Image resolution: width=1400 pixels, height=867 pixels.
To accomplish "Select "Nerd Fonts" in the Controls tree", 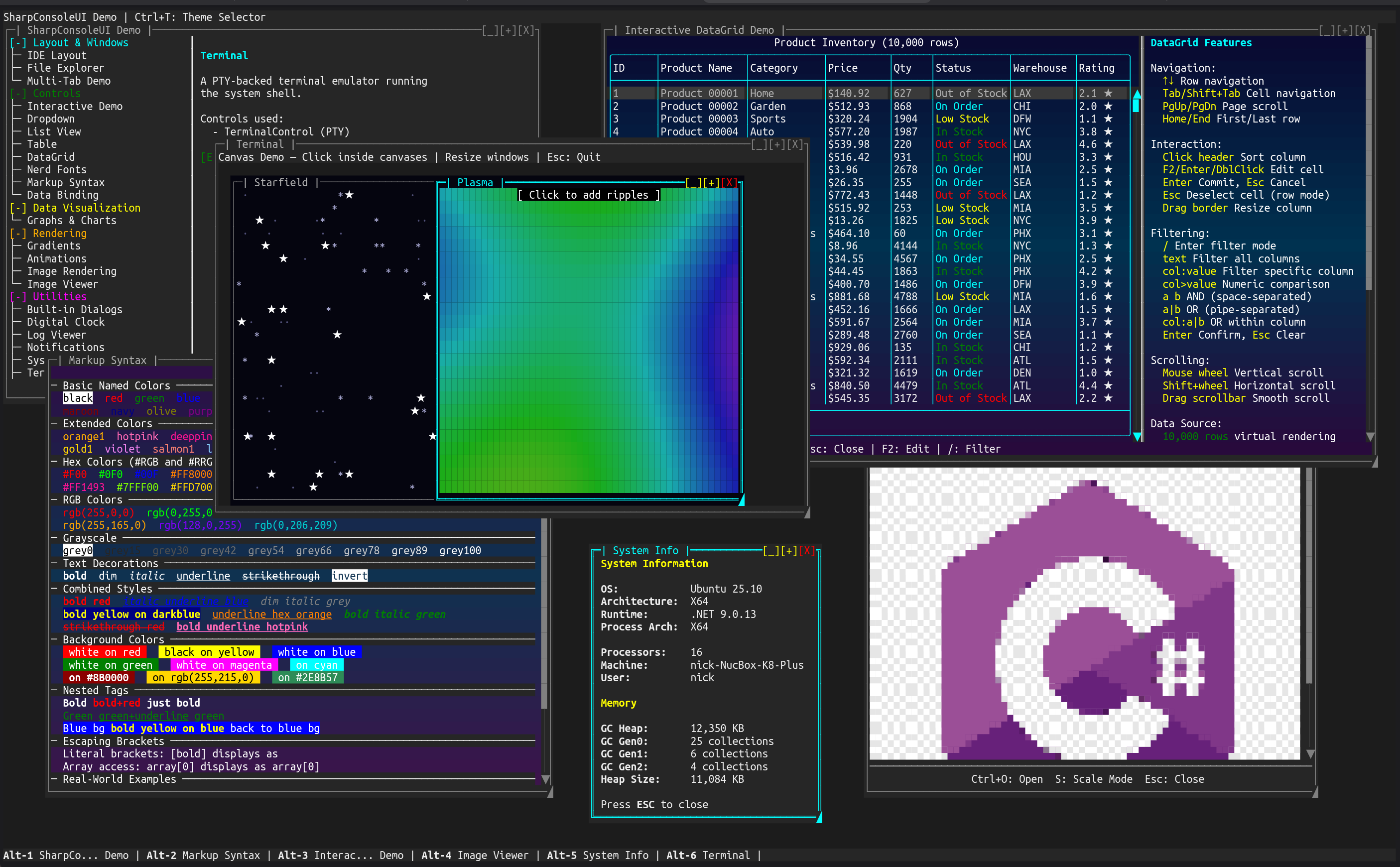I will pos(56,169).
